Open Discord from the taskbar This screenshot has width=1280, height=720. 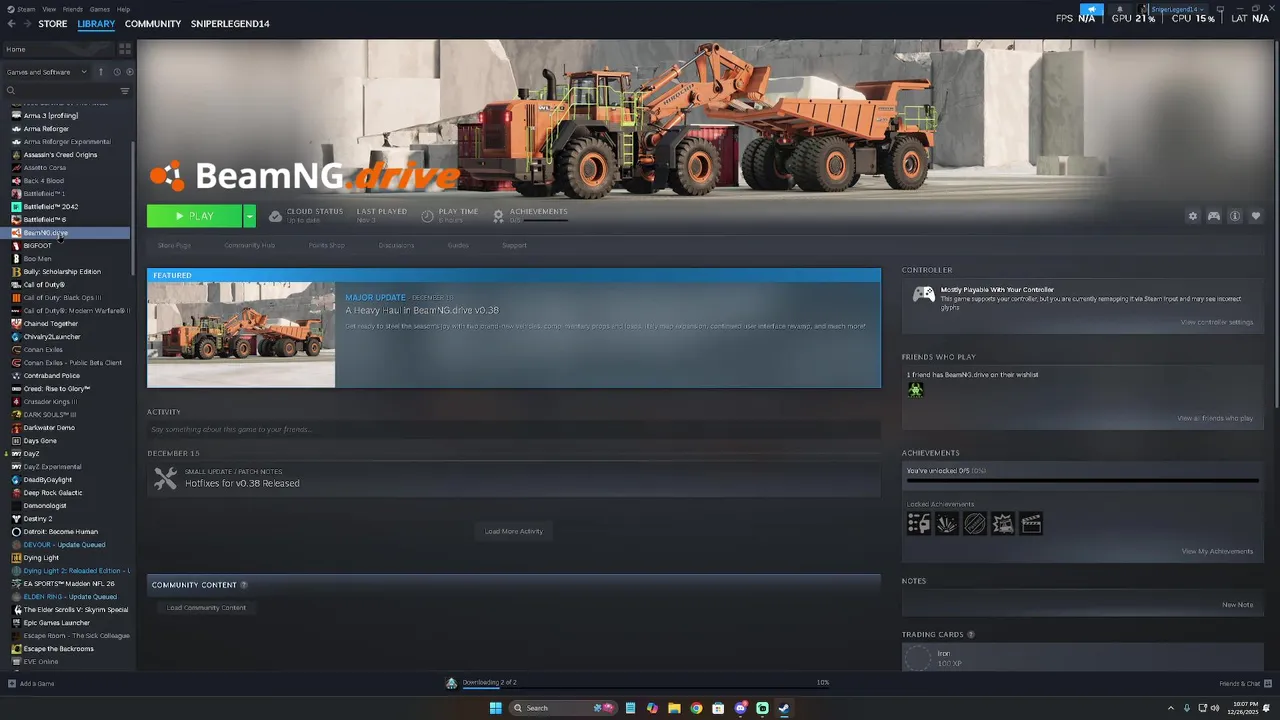[740, 708]
